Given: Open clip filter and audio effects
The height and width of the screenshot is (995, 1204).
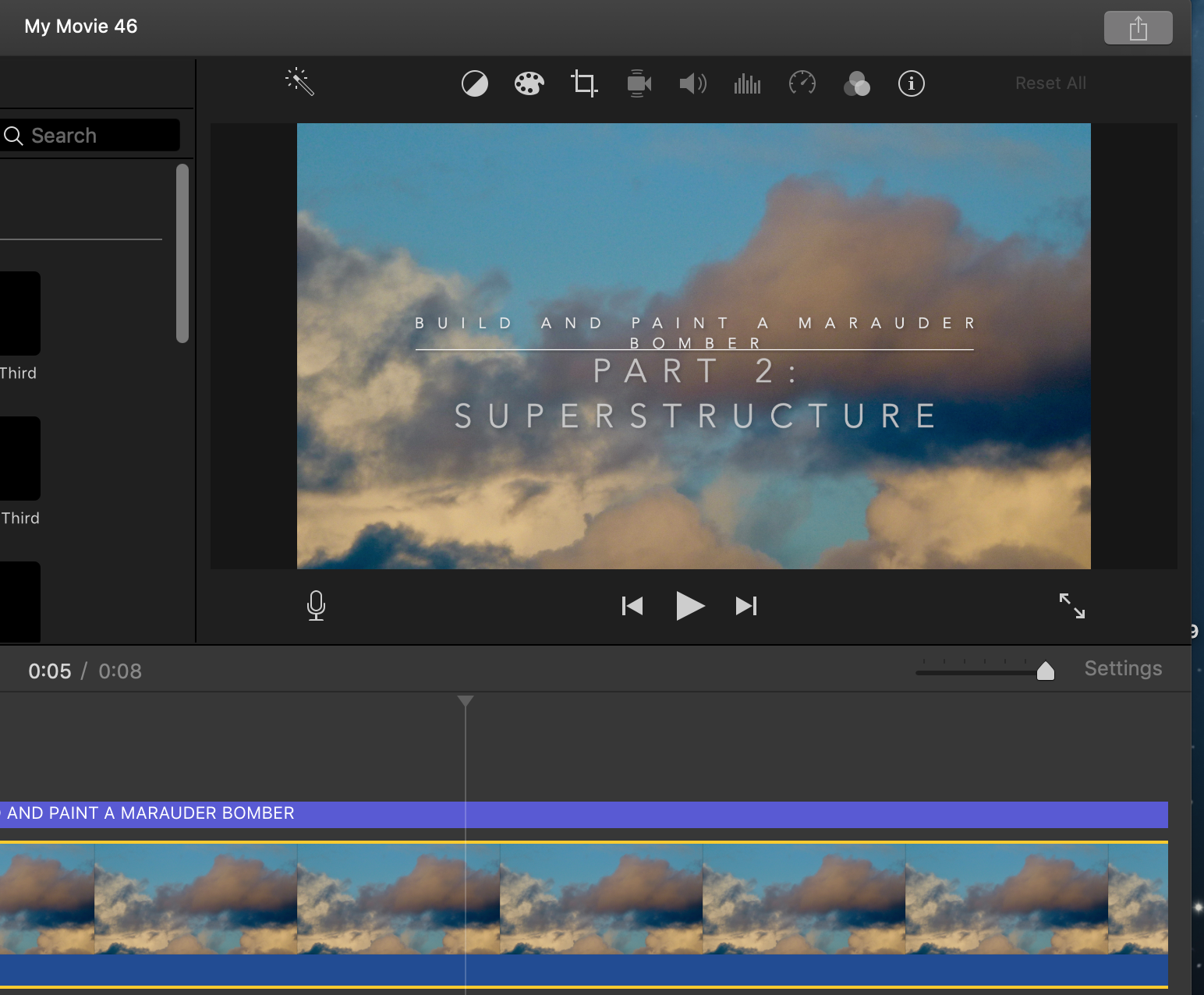Looking at the screenshot, I should [856, 83].
